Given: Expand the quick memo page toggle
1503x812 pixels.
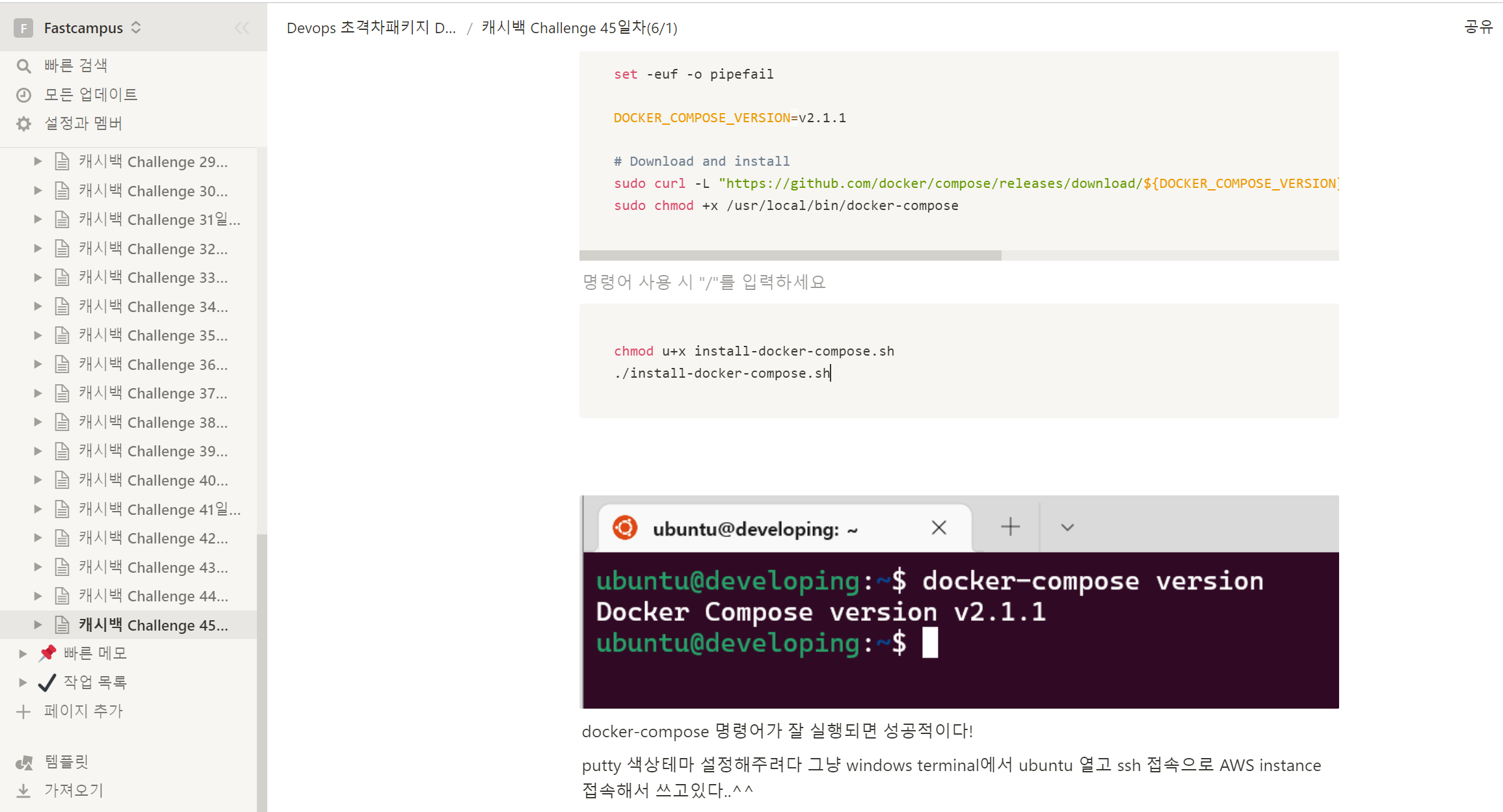Looking at the screenshot, I should pyautogui.click(x=23, y=653).
